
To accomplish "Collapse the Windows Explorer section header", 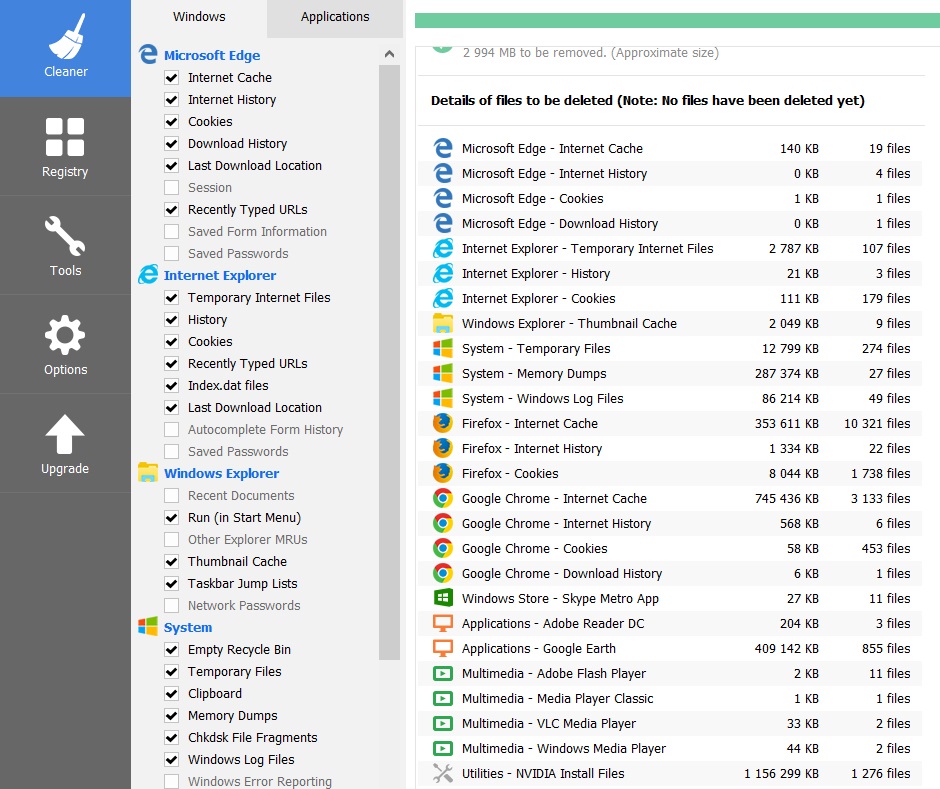I will tap(221, 474).
